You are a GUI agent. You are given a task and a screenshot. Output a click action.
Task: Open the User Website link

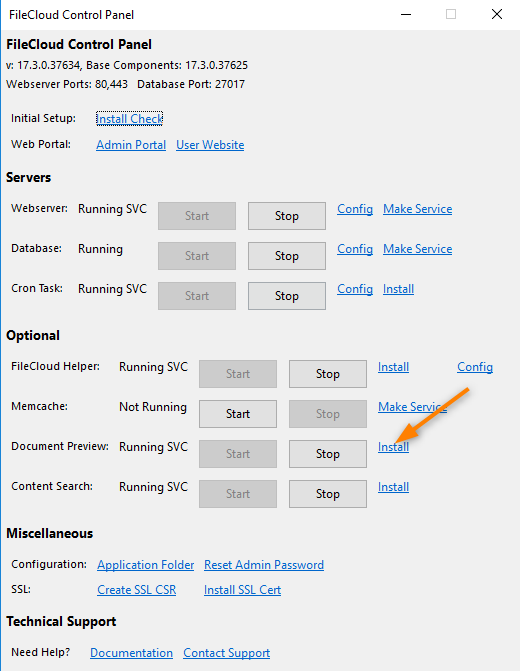click(x=210, y=145)
